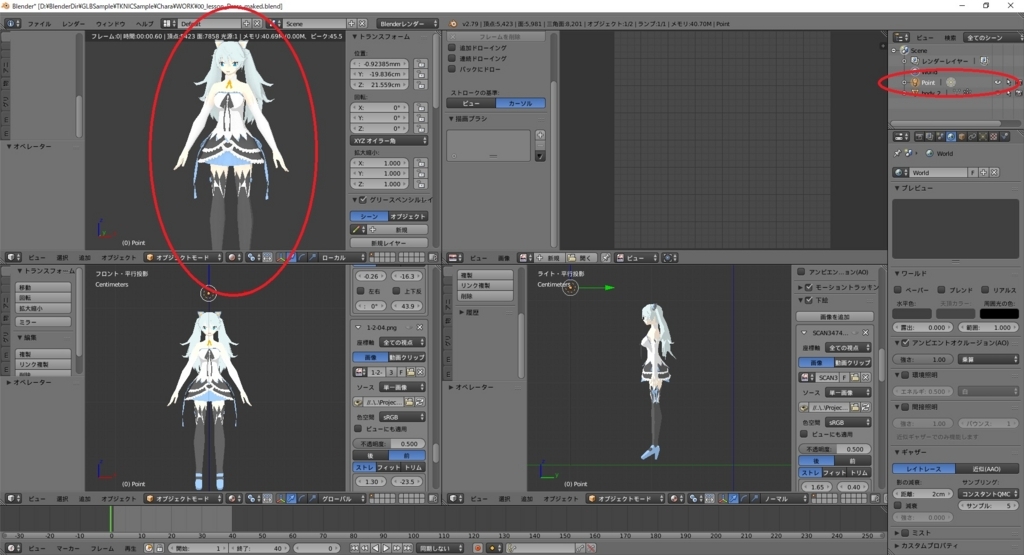Viewport: 1024px width, 555px height.
Task: Click the 移動 button in the tool shelf
Action: coord(43,287)
